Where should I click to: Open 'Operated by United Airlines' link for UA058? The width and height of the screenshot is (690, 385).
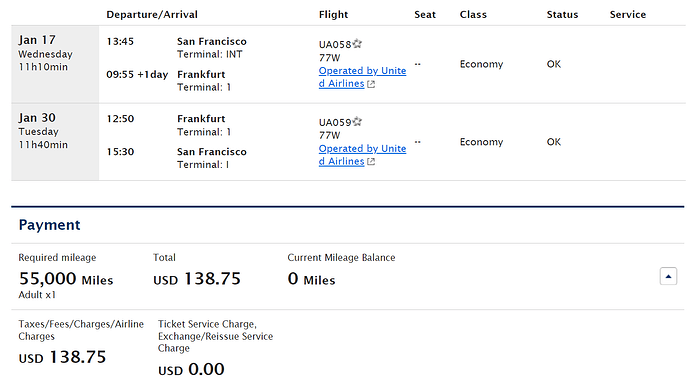362,77
